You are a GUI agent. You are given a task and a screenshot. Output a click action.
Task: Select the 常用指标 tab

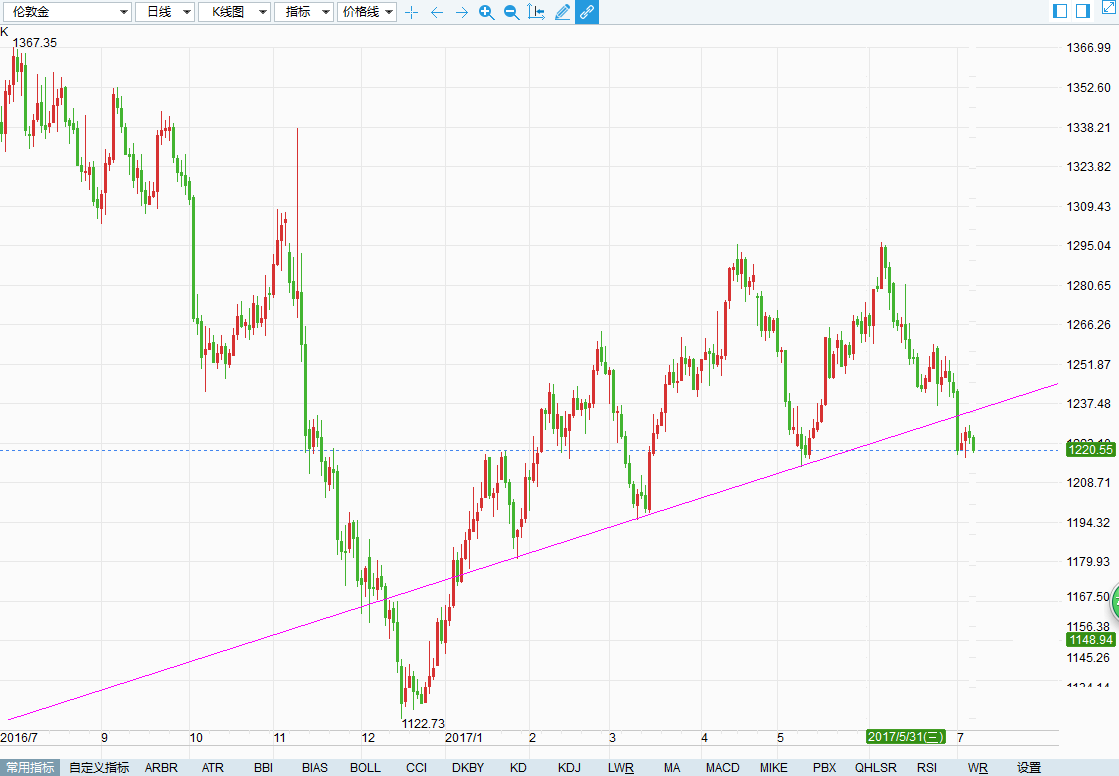[x=30, y=767]
